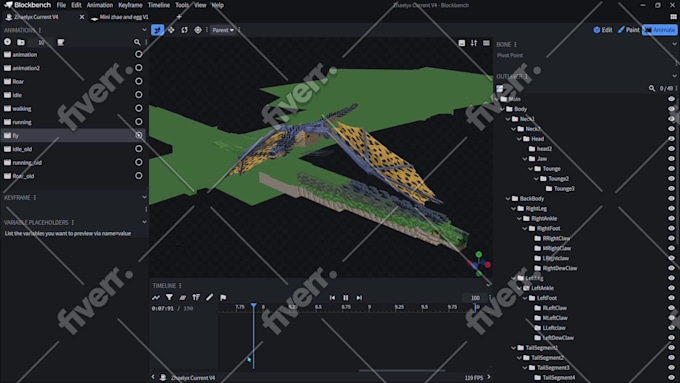Collapse the Jaw bone group
The width and height of the screenshot is (680, 383).
[x=525, y=159]
